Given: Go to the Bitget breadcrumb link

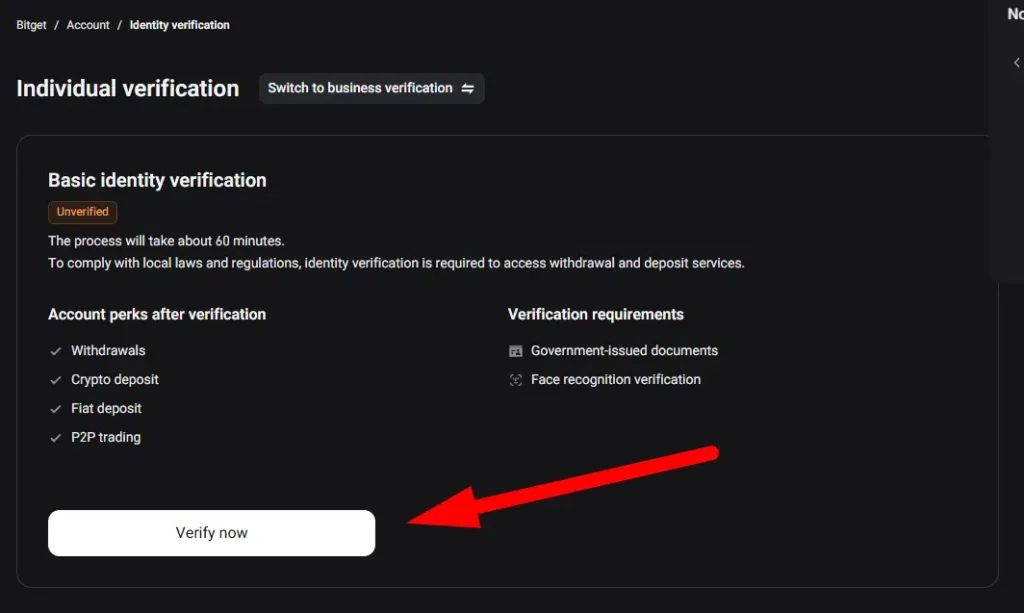Looking at the screenshot, I should coord(31,25).
